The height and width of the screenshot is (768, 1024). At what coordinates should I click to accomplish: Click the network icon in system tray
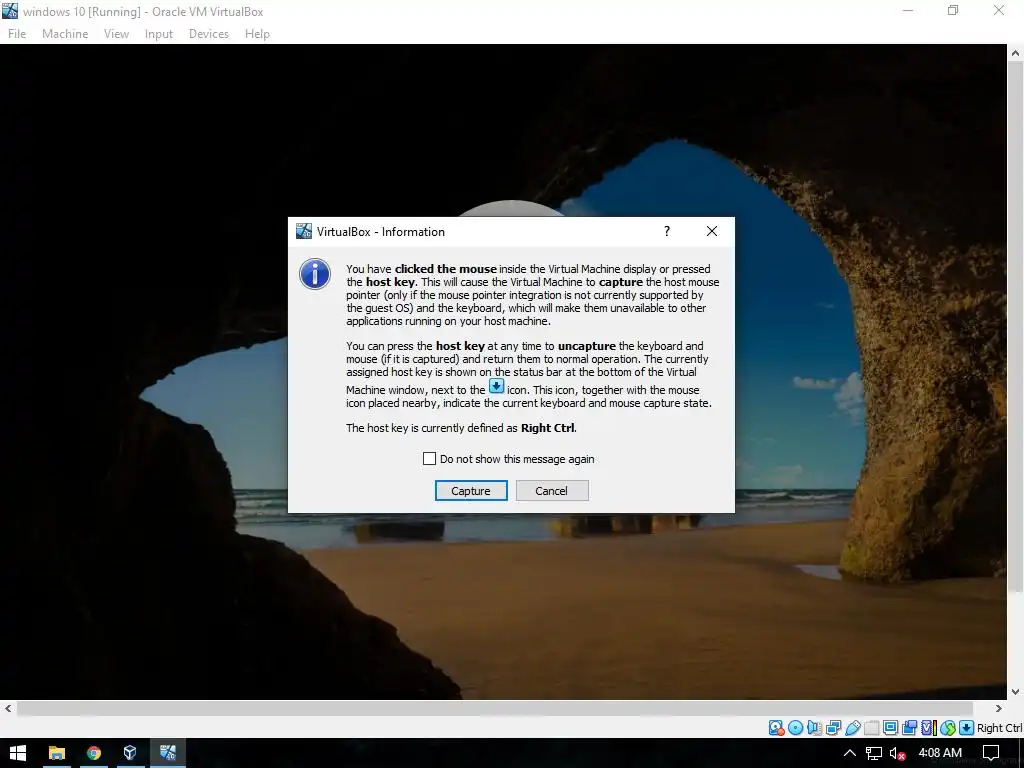pos(874,753)
